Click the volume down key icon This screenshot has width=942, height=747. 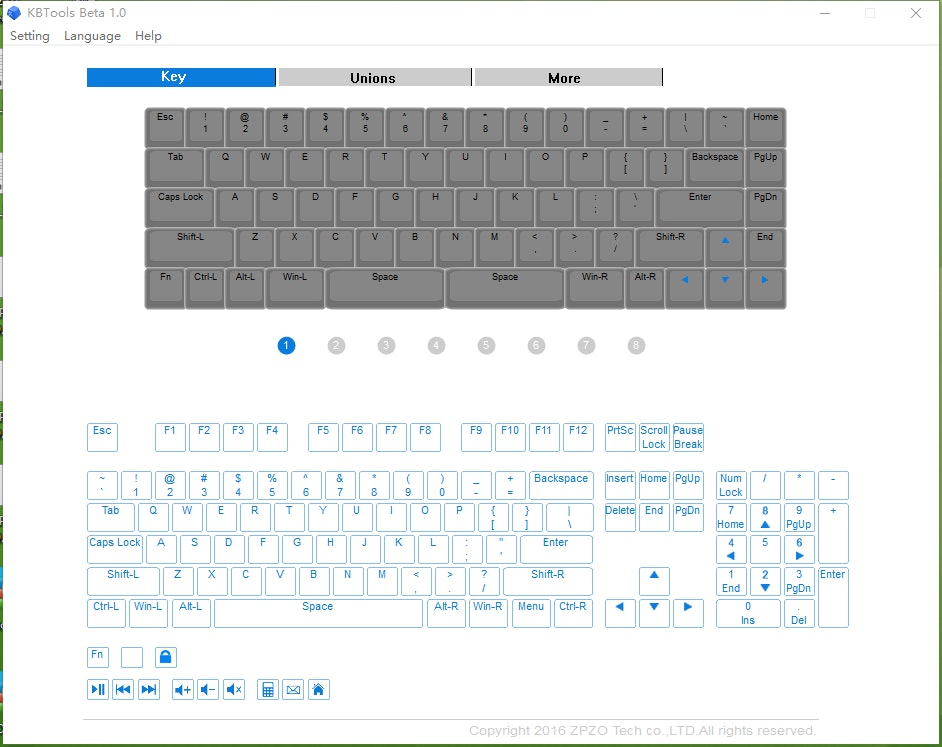208,689
